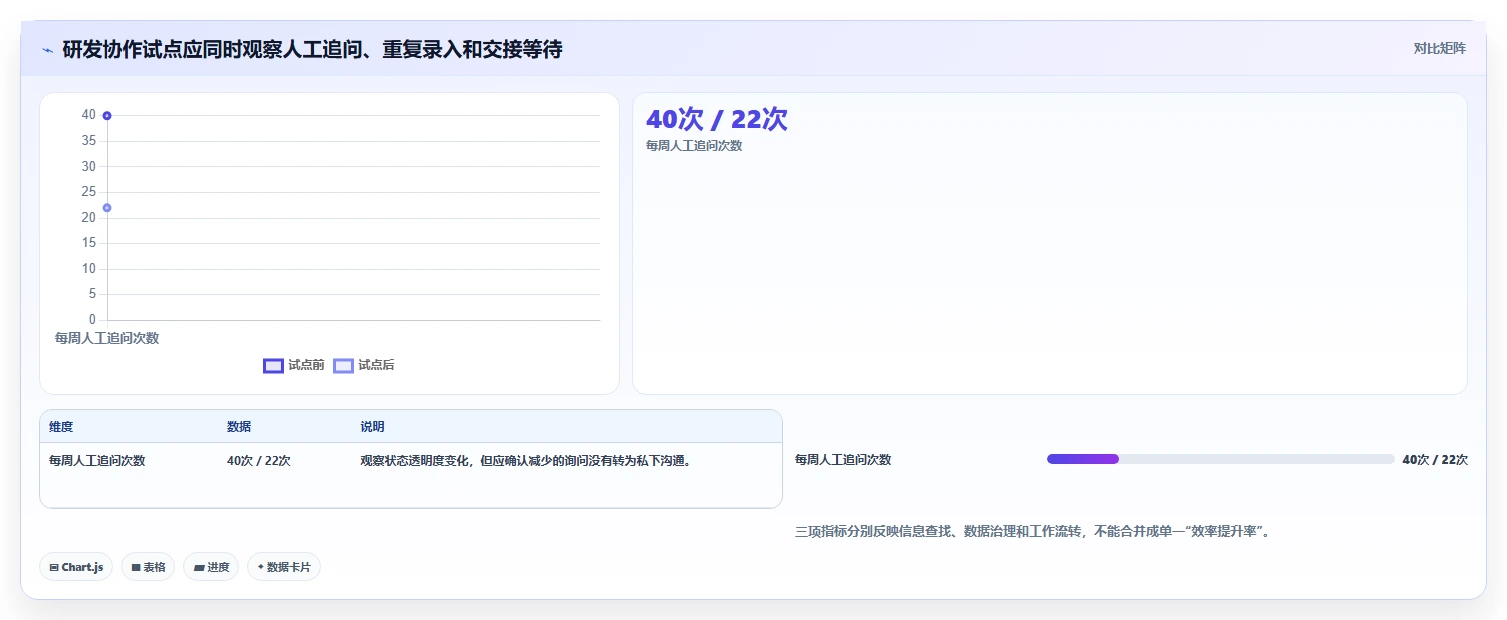Select the 进度 tag chip
Viewport: 1507px width, 620px height.
pyautogui.click(x=211, y=567)
